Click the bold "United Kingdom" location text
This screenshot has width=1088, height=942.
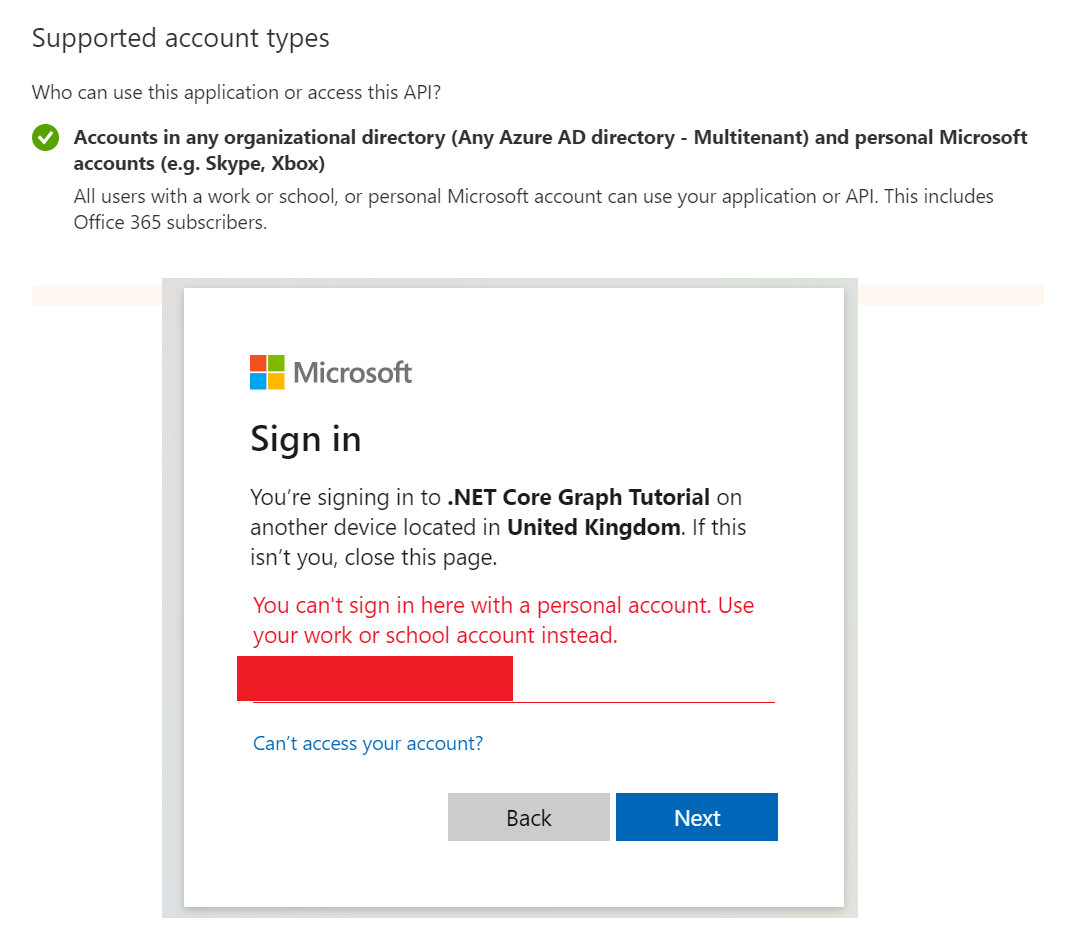(x=594, y=527)
